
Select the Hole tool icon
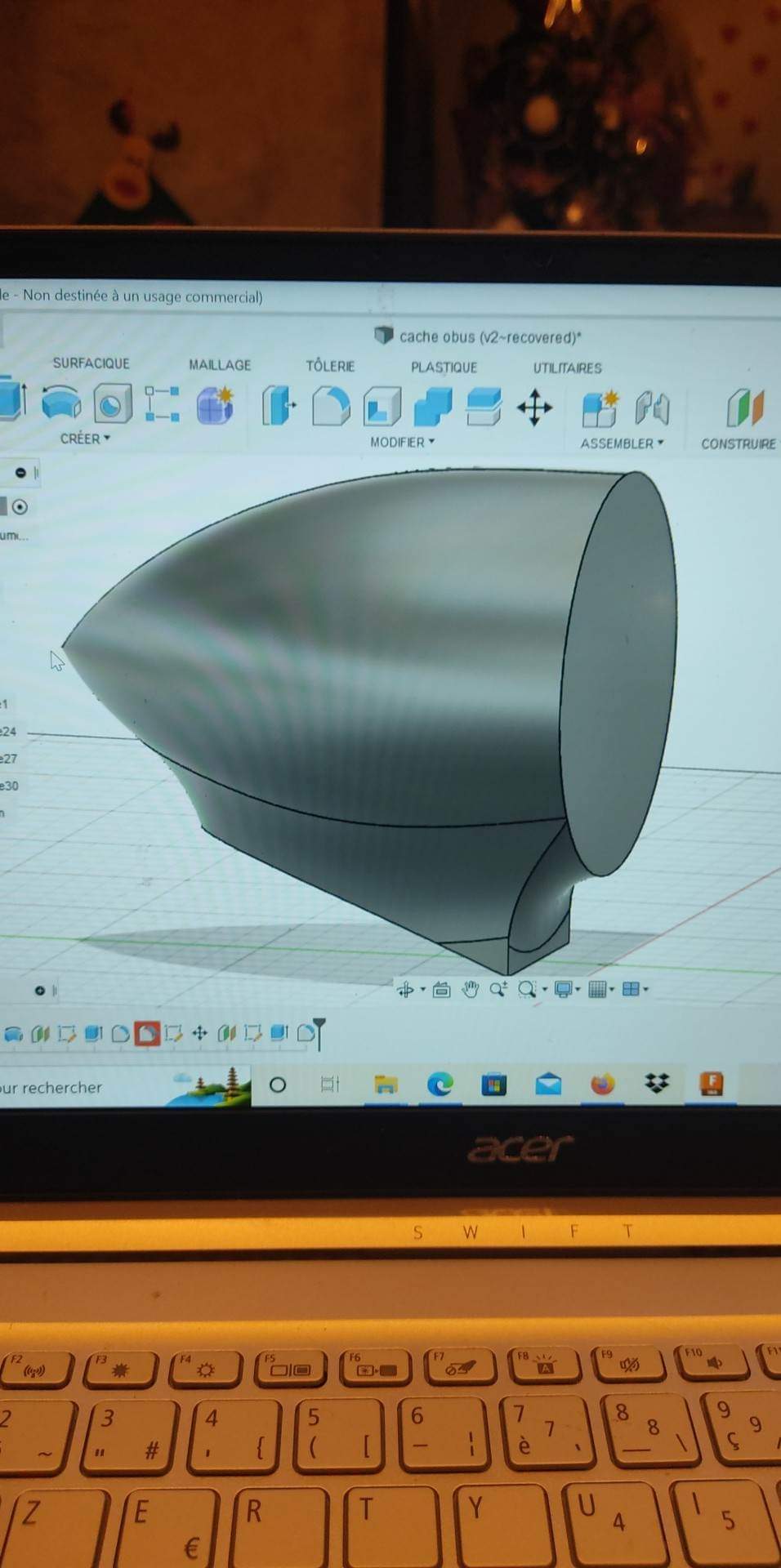tap(112, 403)
